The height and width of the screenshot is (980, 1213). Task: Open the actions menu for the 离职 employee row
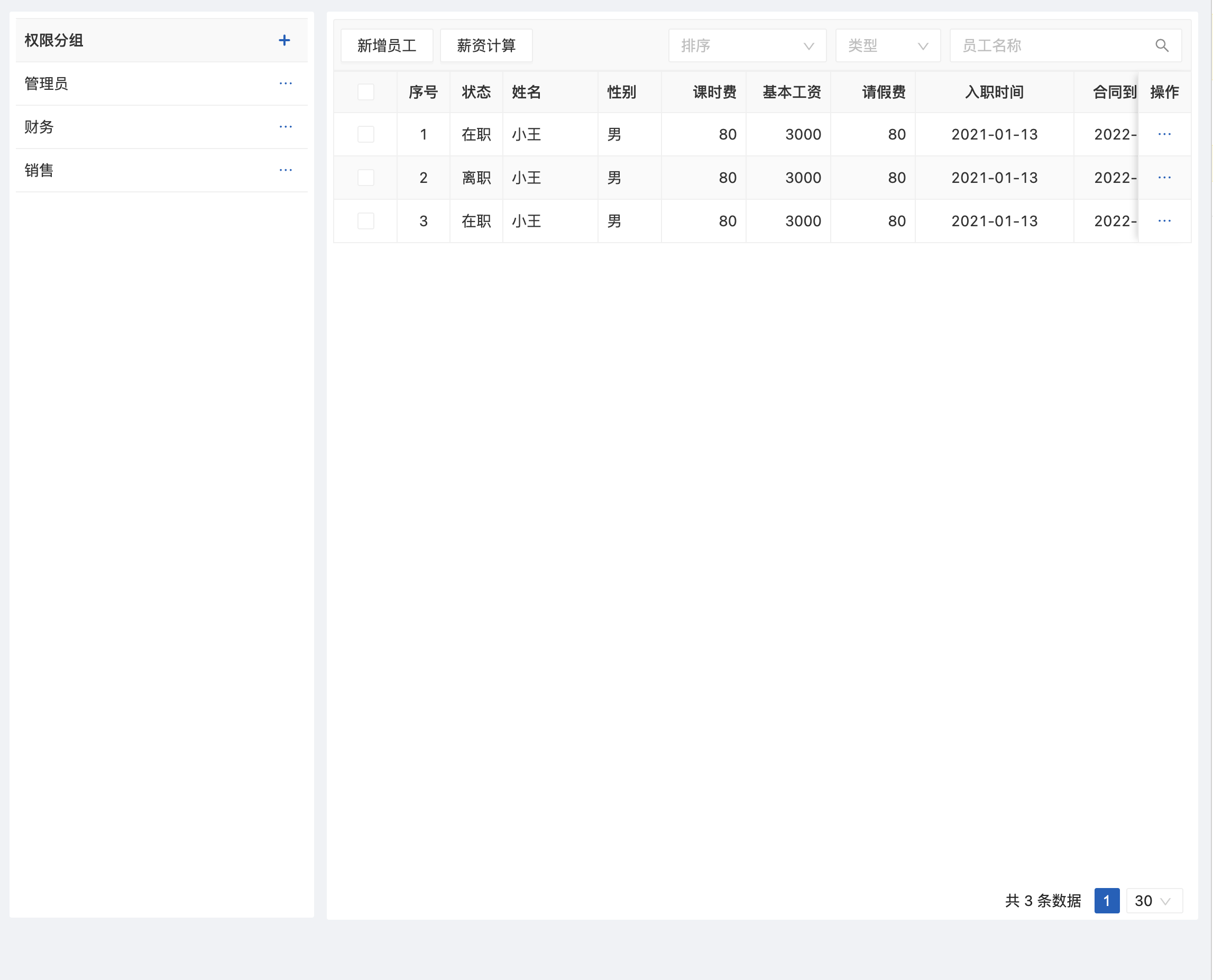1165,177
